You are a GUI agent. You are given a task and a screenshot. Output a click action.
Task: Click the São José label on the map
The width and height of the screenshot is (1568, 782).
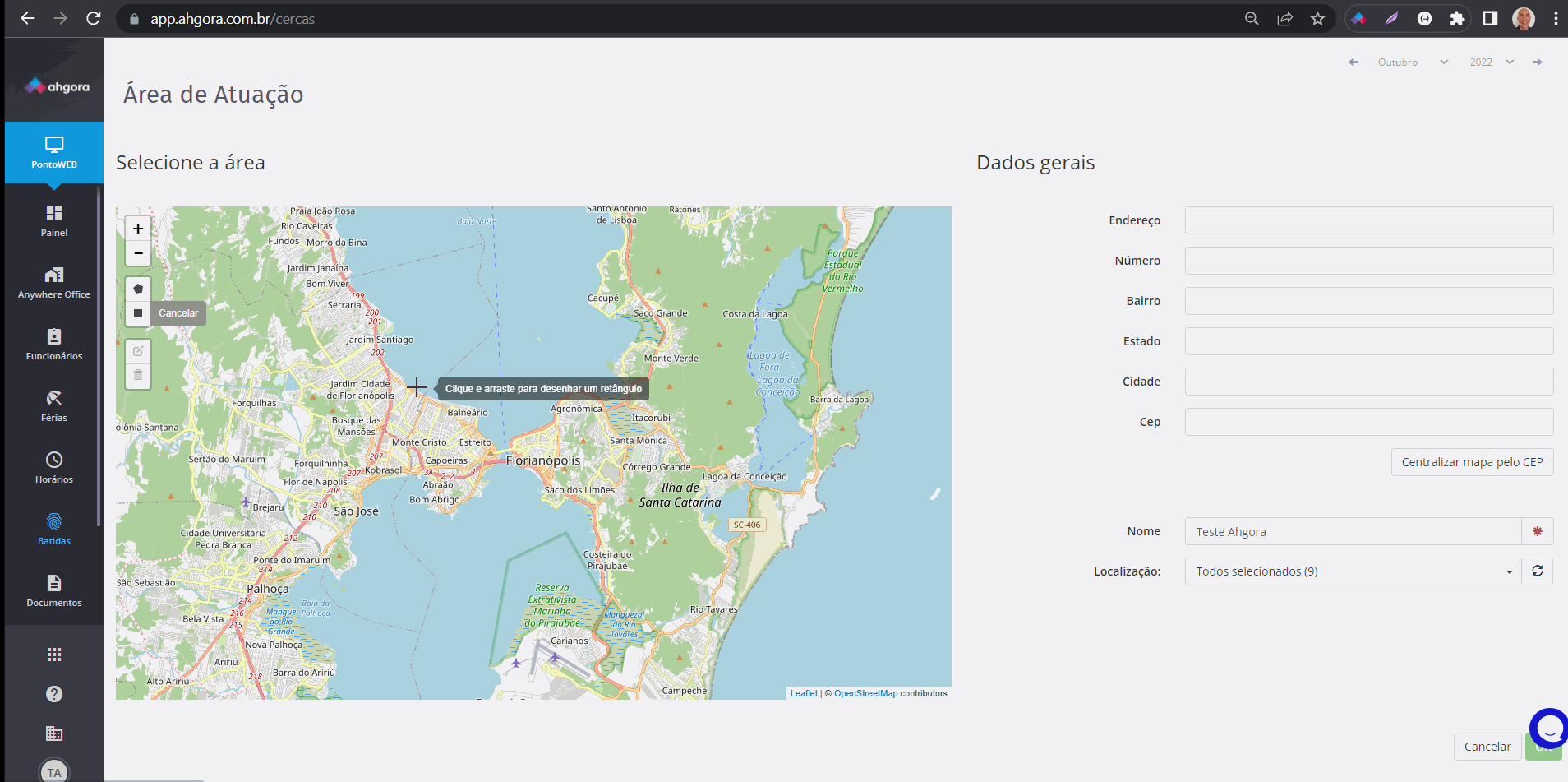tap(356, 511)
